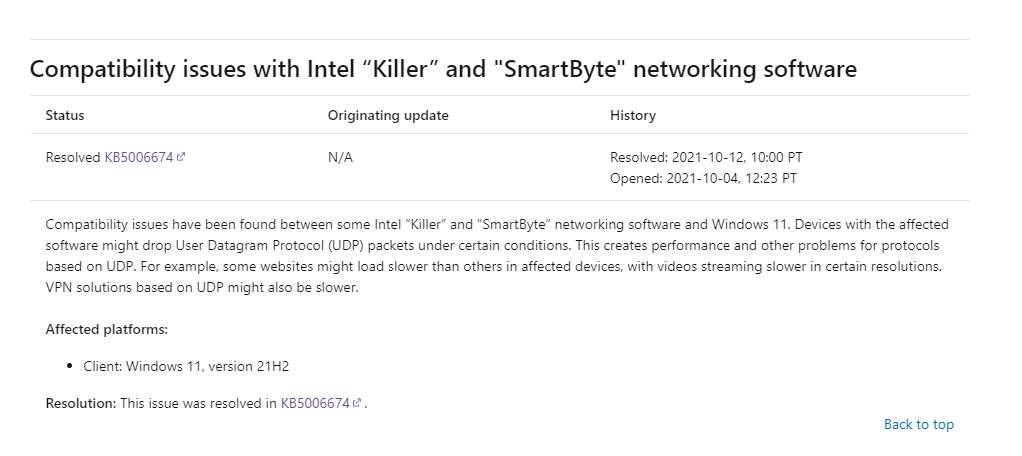Viewport: 1022px width, 456px height.
Task: Jump using the Back to top link
Action: (918, 424)
